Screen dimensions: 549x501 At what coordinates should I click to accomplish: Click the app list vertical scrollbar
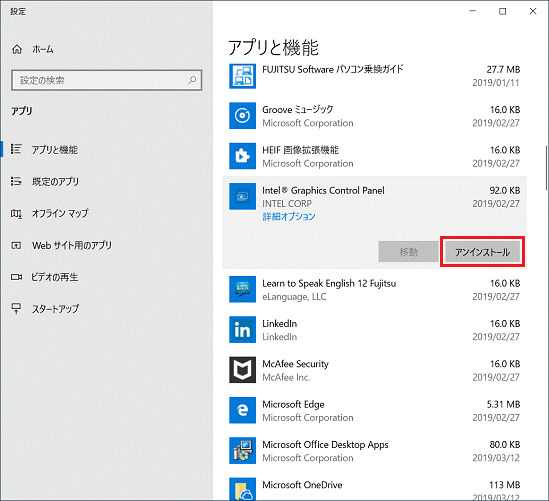click(x=546, y=168)
